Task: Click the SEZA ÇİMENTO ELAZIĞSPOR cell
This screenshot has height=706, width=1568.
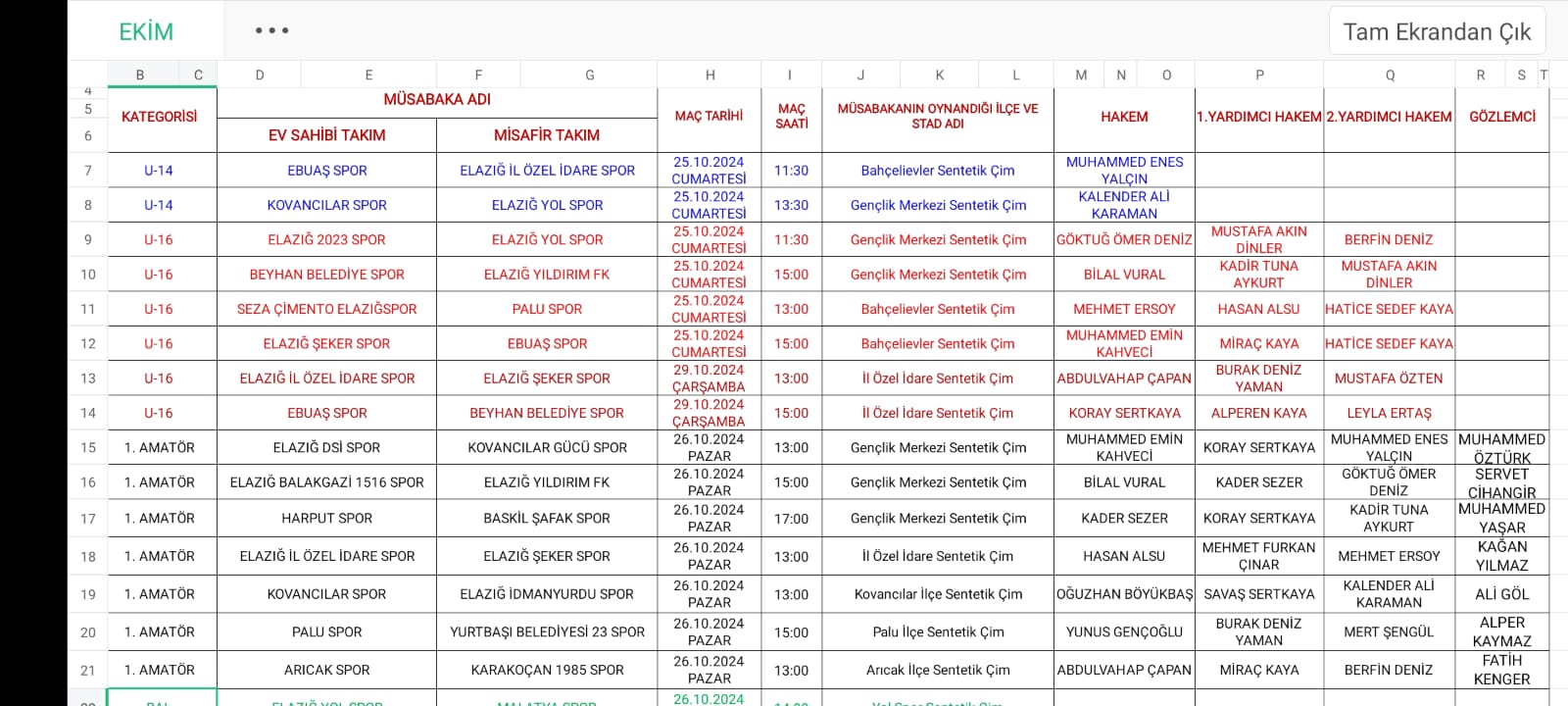Action: click(x=326, y=309)
